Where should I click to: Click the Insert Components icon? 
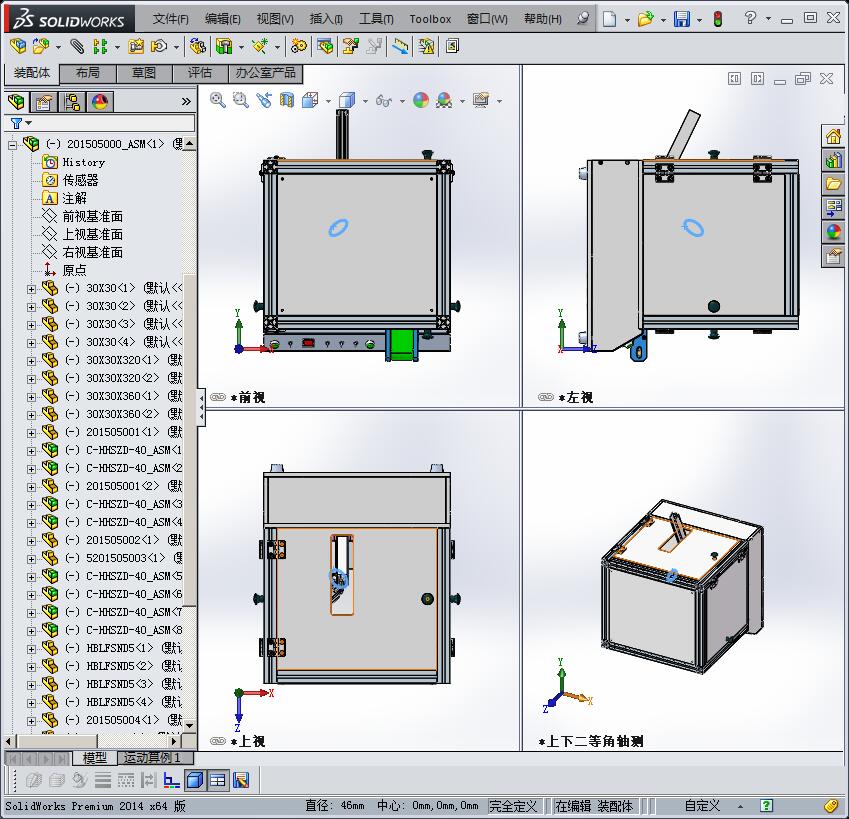tap(40, 47)
